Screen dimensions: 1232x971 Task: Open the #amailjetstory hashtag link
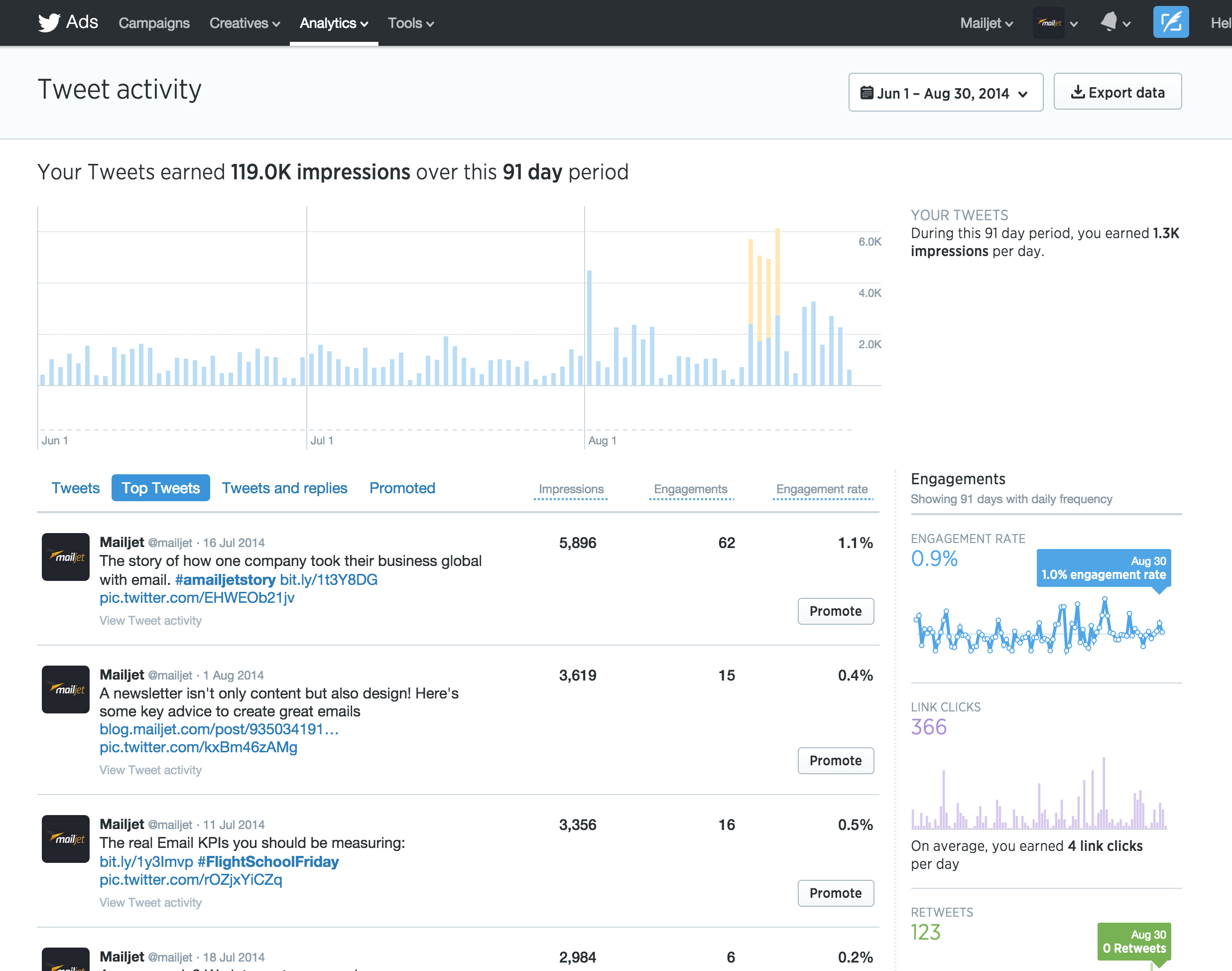pos(225,579)
